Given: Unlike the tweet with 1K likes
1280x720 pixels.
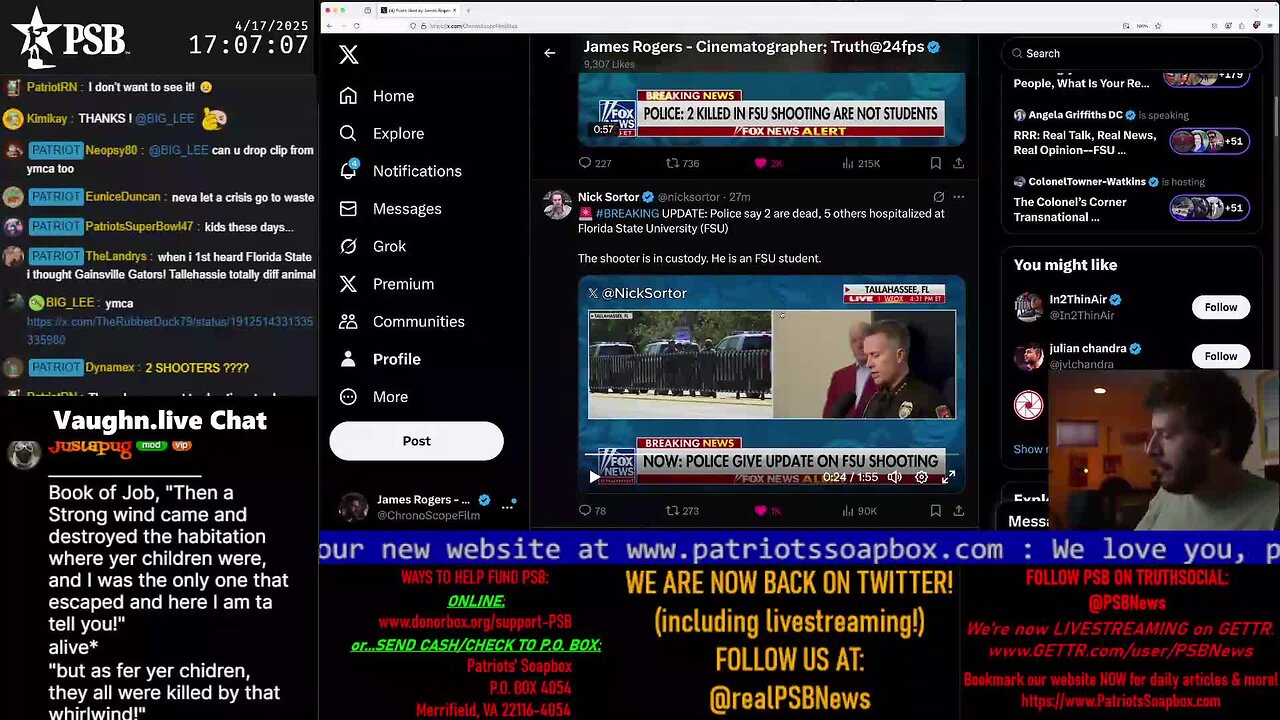Looking at the screenshot, I should (x=768, y=511).
